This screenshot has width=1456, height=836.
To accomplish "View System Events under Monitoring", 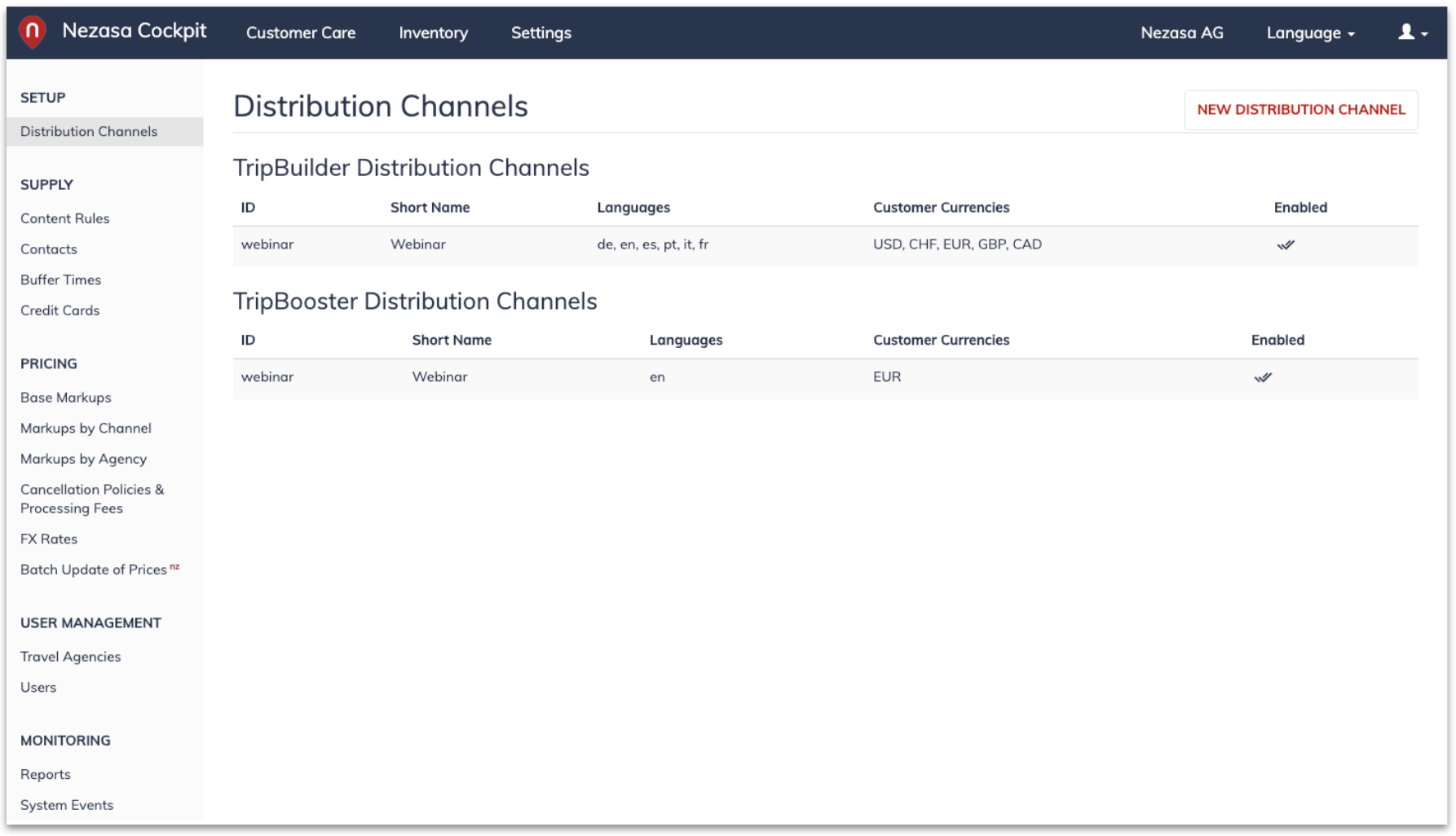I will click(x=67, y=804).
